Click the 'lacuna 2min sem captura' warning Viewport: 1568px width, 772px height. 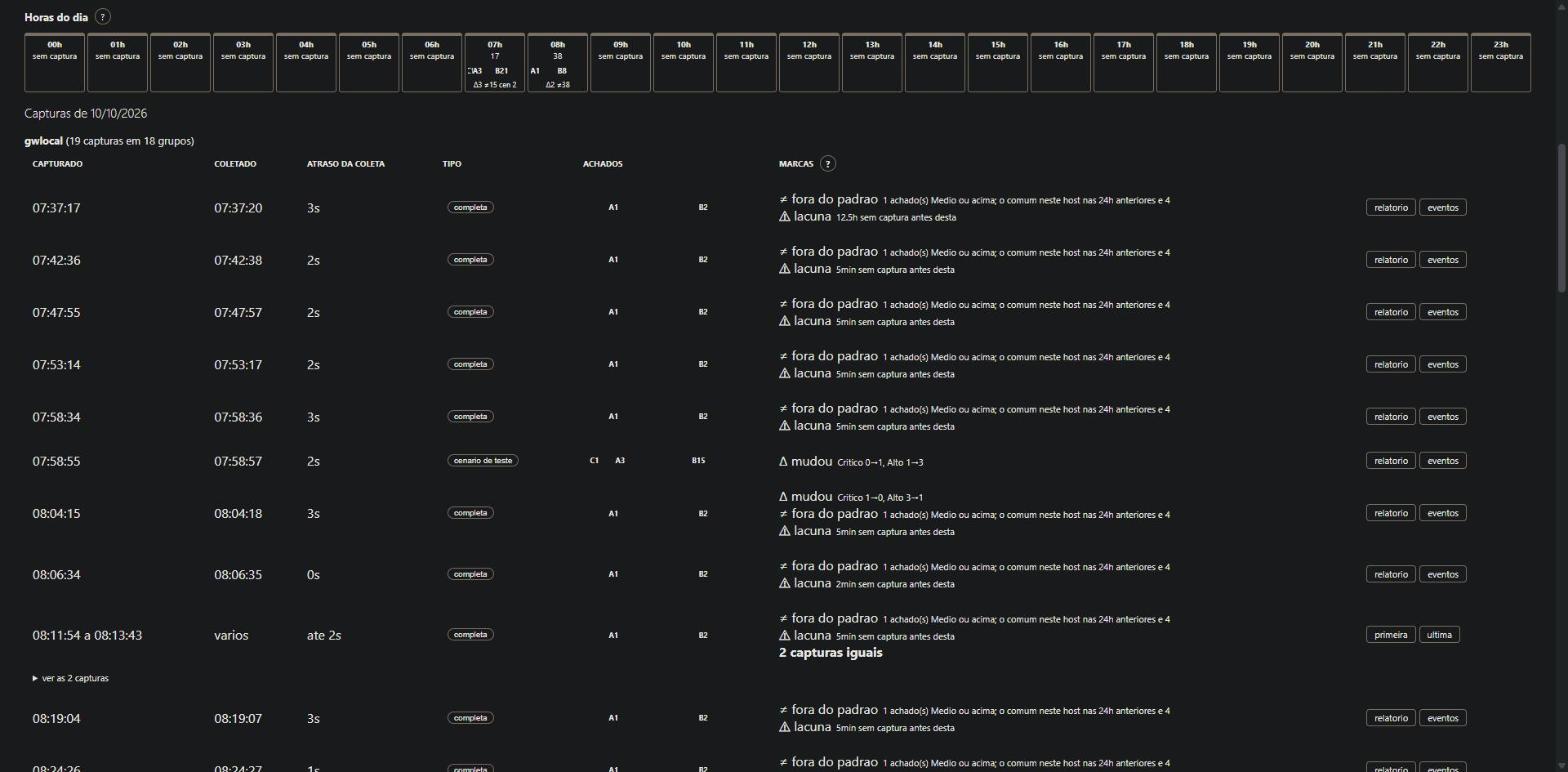[866, 584]
